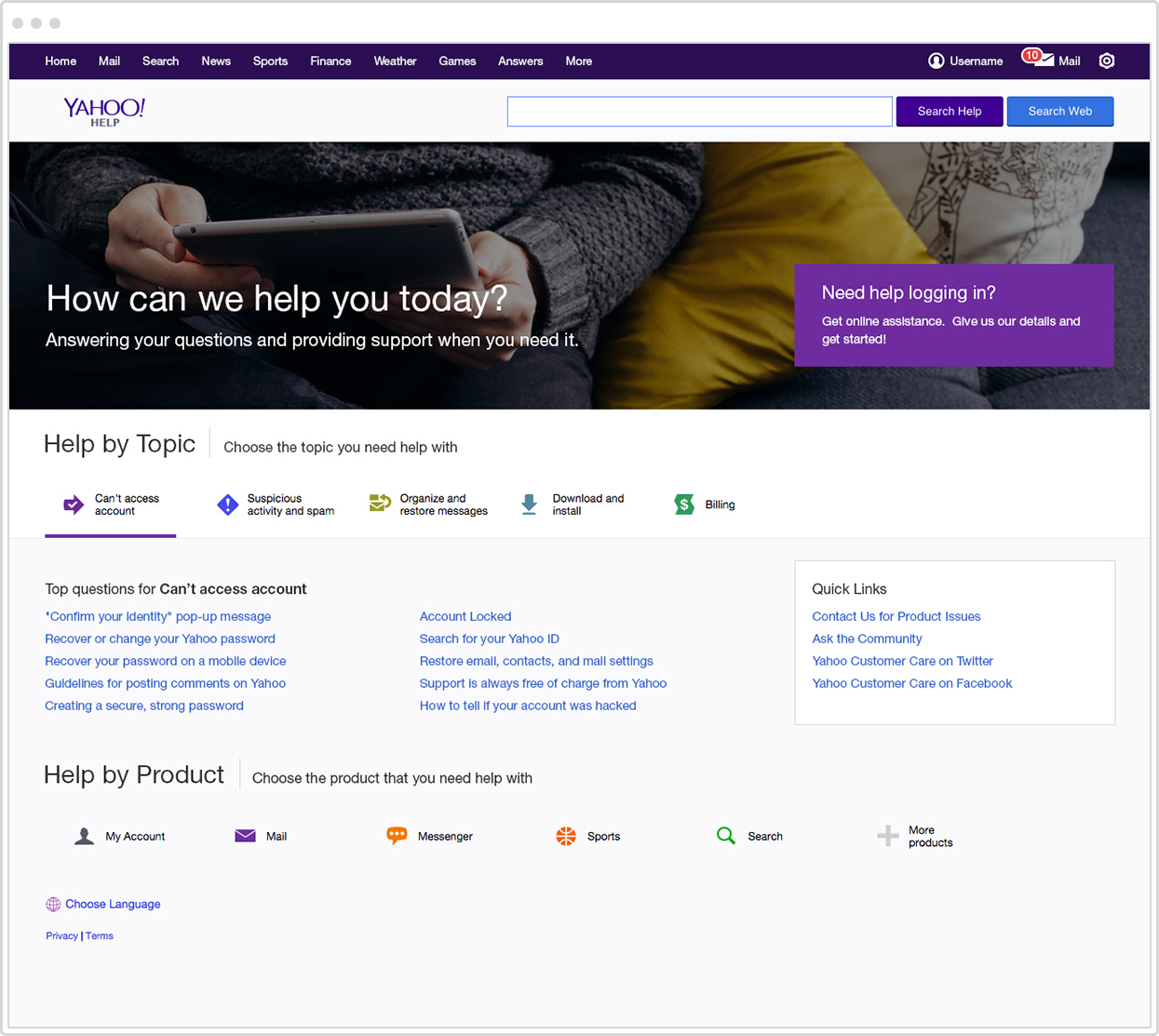Open Restore email, contacts, and mail settings
The image size is (1159, 1036).
(x=536, y=661)
